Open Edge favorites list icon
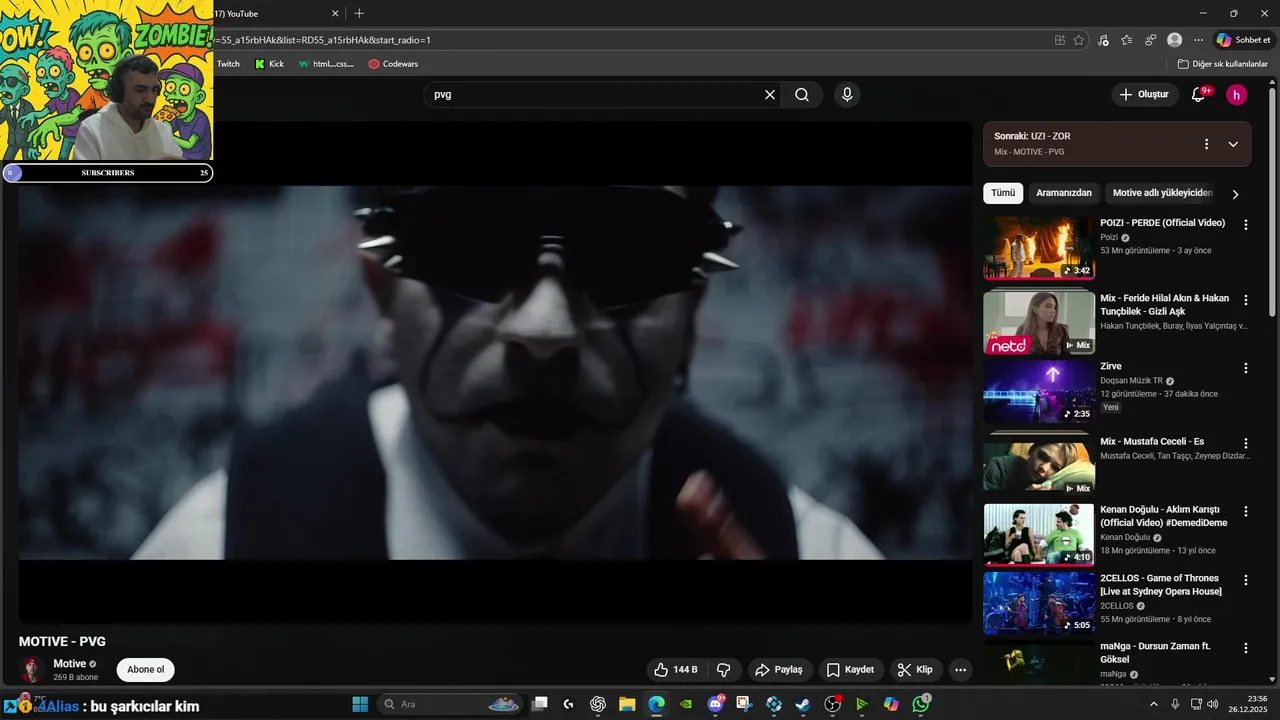This screenshot has width=1280, height=720. coord(1127,40)
